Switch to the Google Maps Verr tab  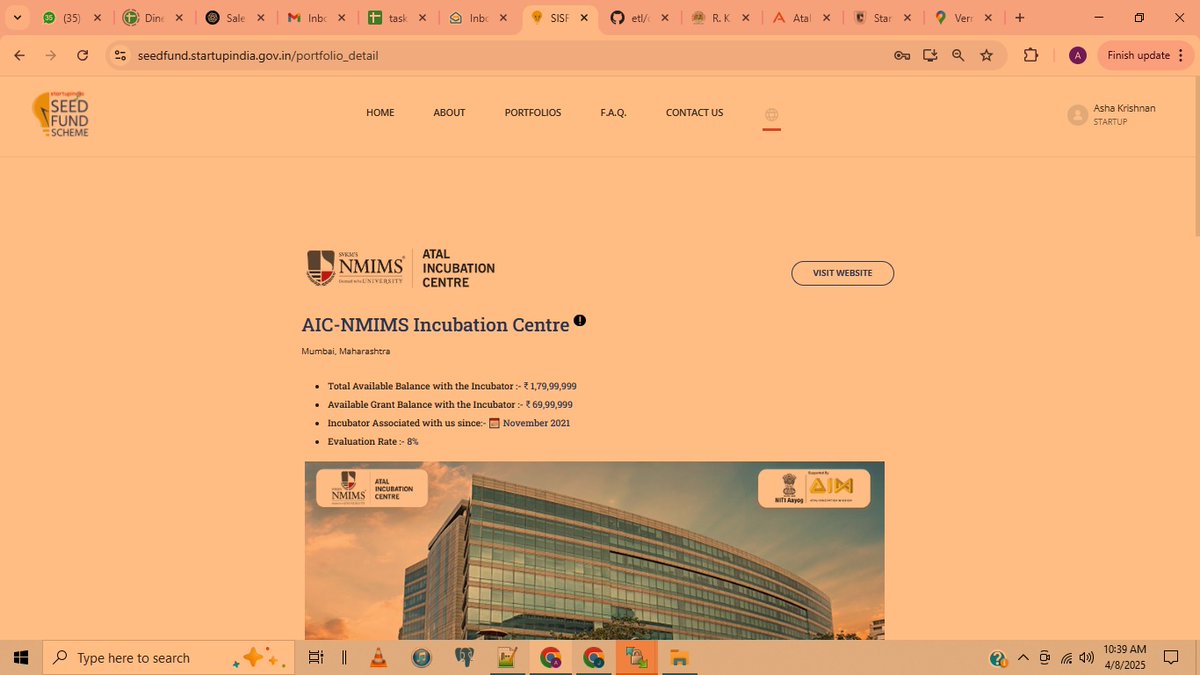click(963, 18)
